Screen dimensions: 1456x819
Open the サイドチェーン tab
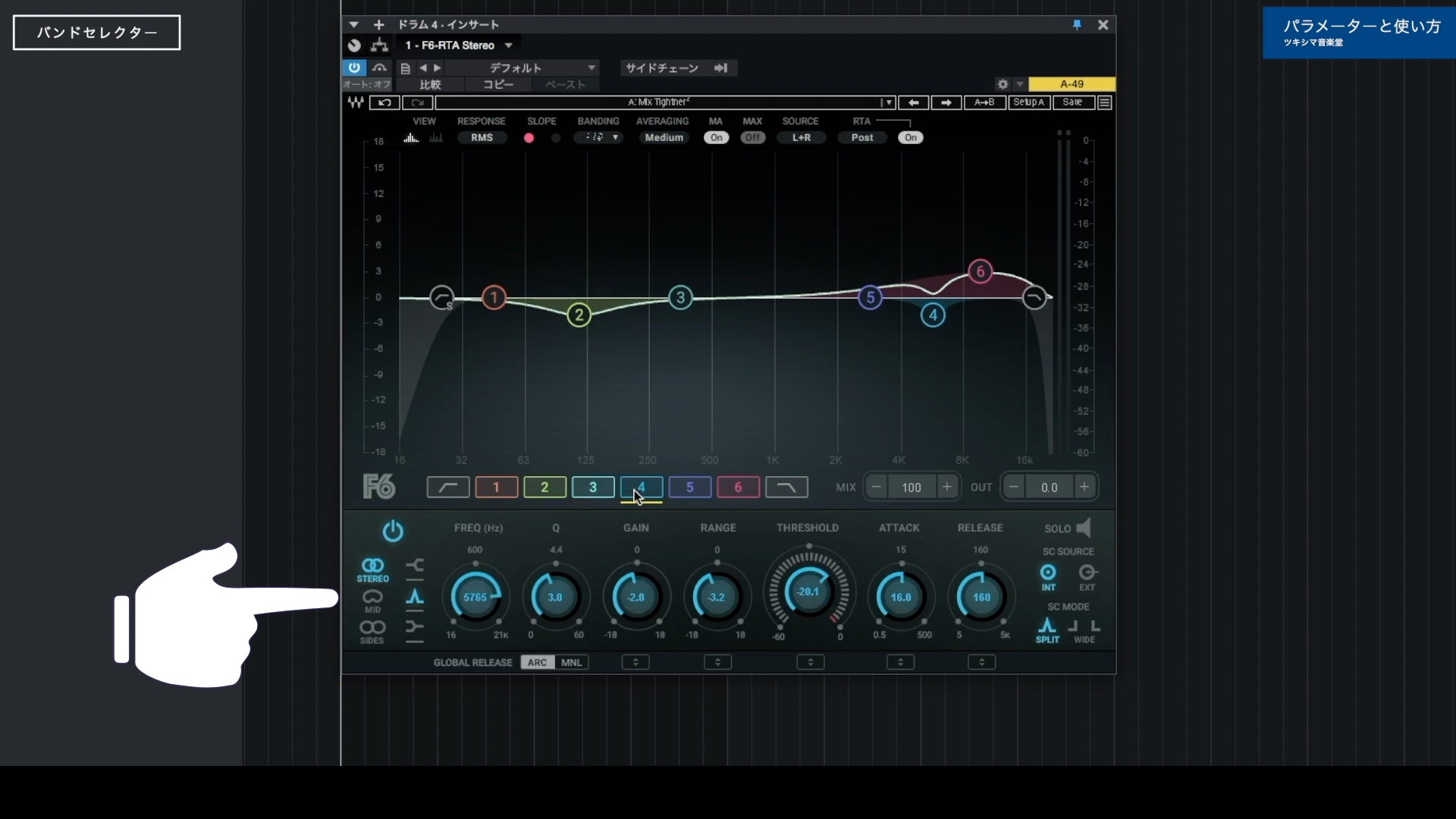[663, 67]
